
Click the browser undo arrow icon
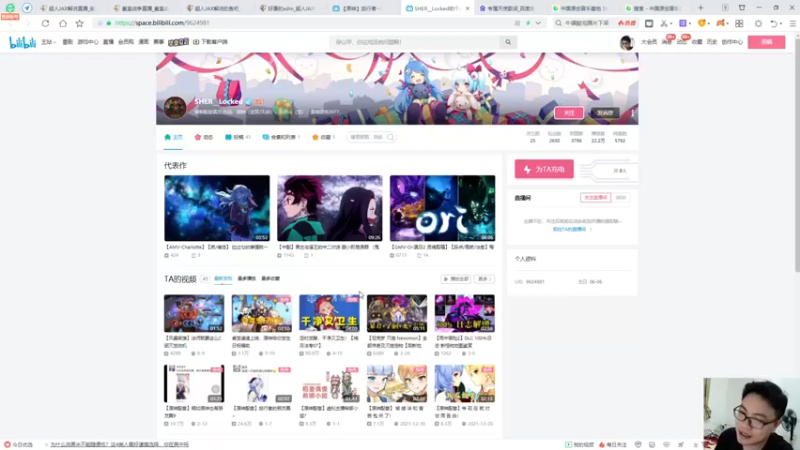click(773, 23)
